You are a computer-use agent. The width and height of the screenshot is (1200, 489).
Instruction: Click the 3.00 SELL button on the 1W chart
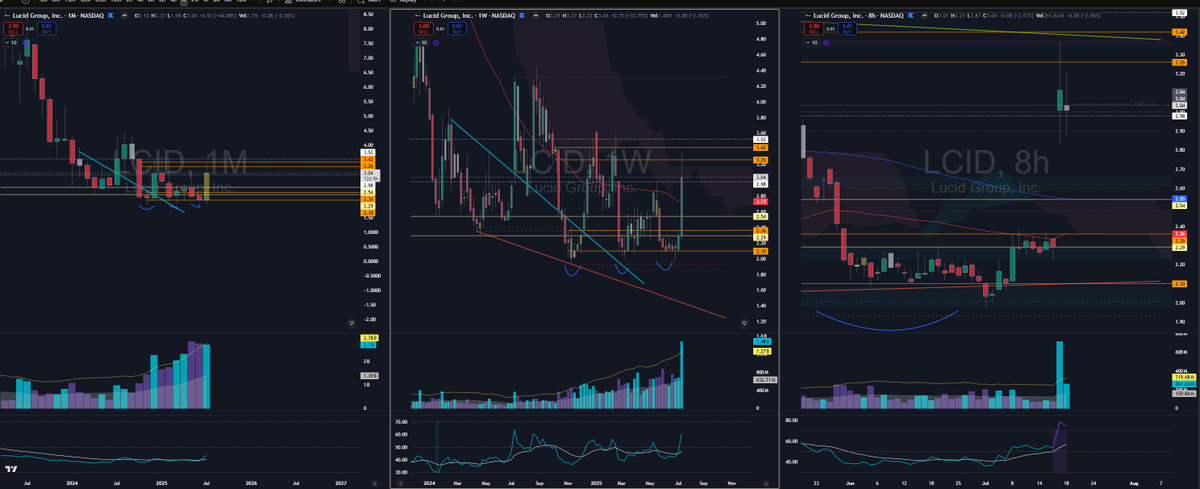pos(424,28)
